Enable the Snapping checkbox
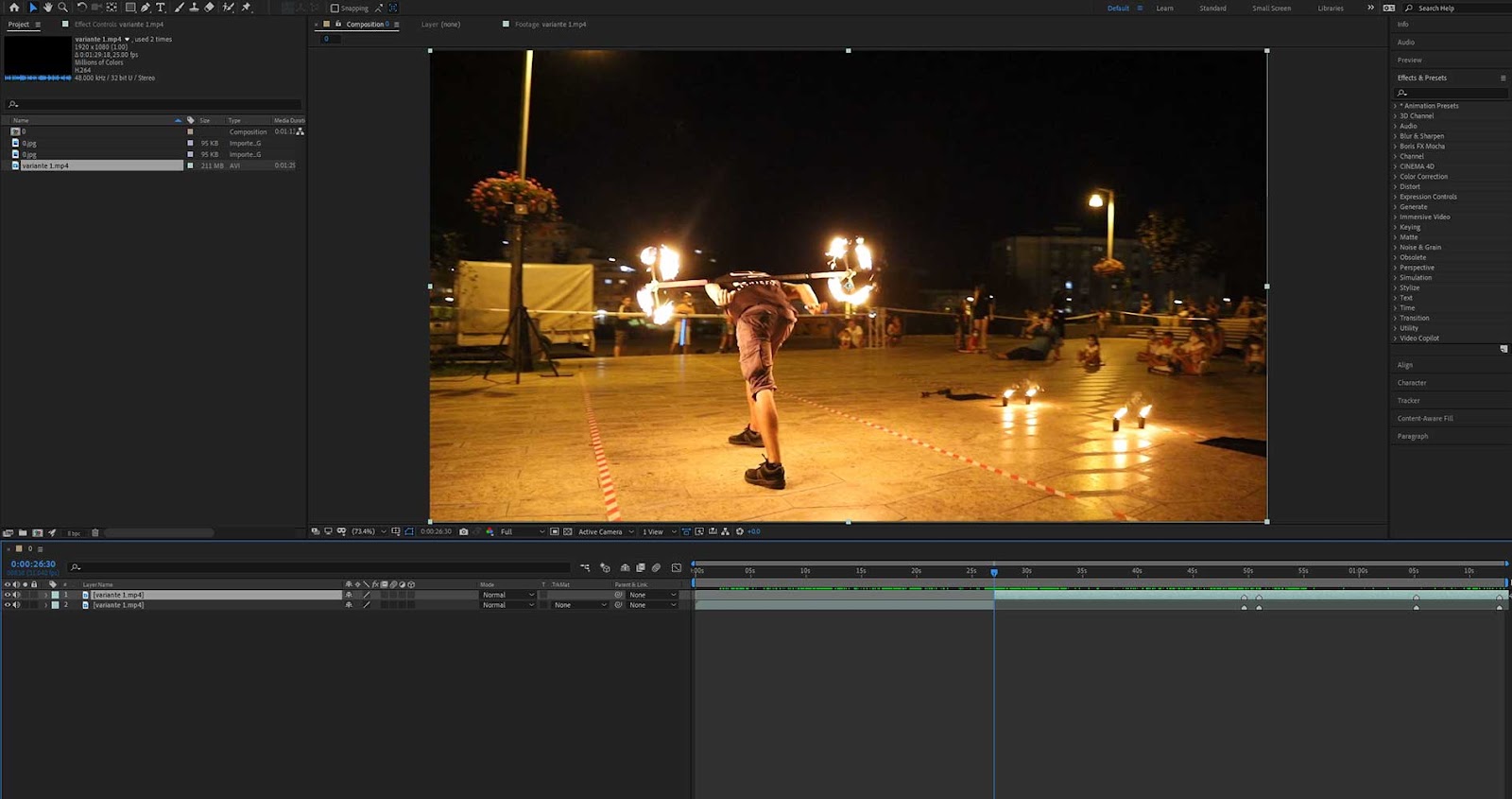 [335, 9]
